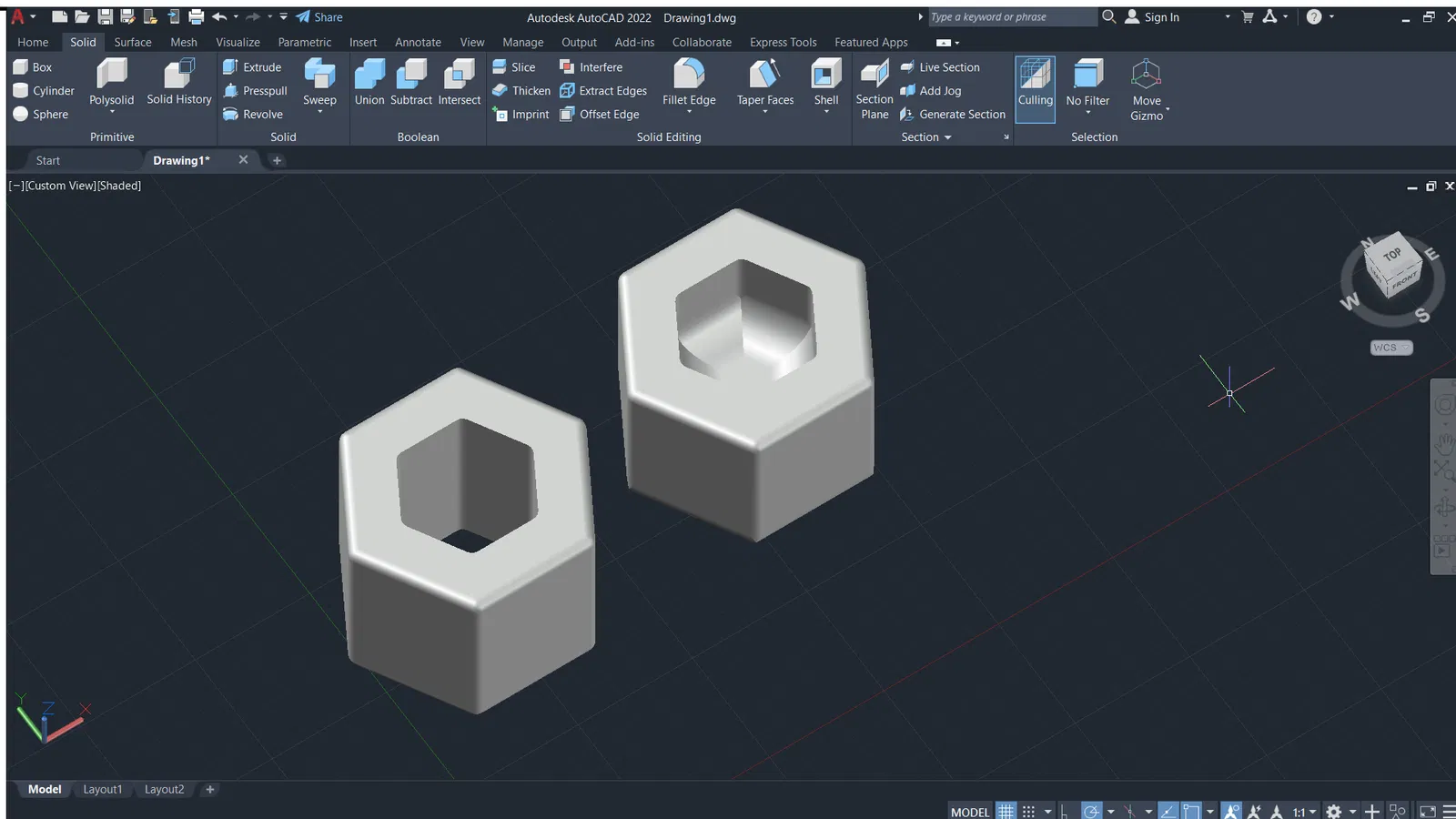Click the Shell tool icon
Viewport: 1456px width, 819px height.
click(x=826, y=75)
